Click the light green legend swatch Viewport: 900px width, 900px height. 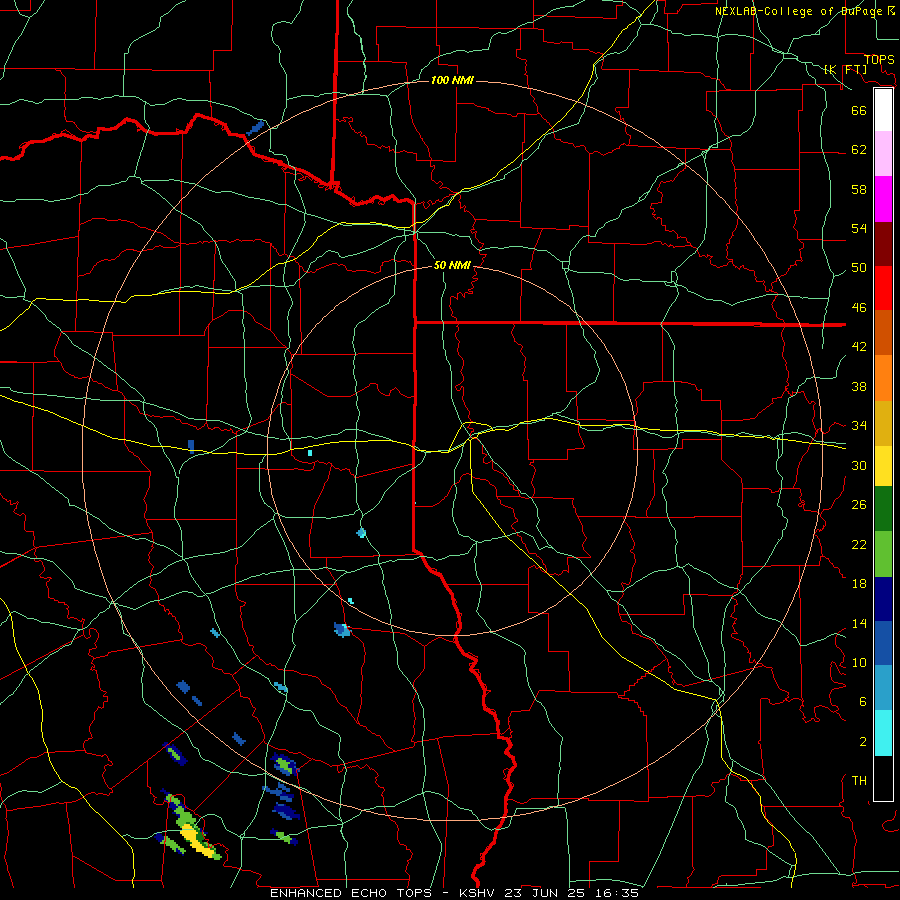883,554
